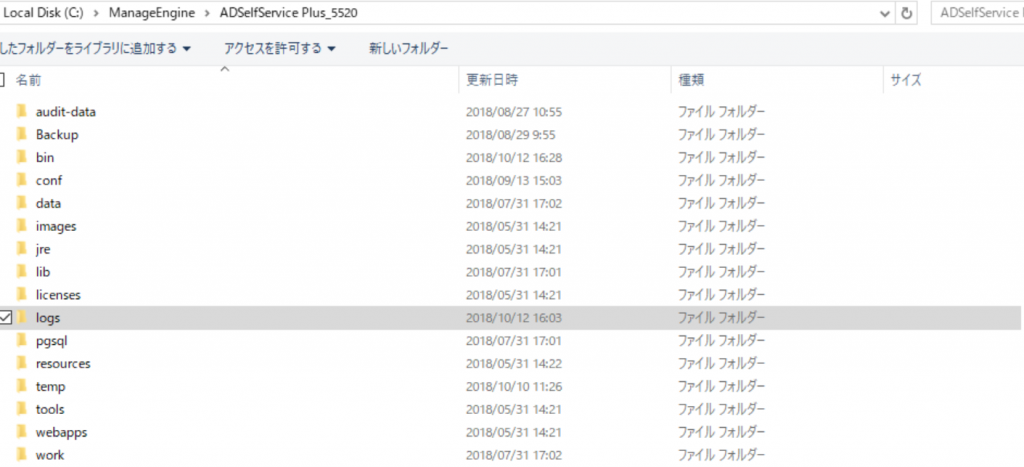Image resolution: width=1024 pixels, height=467 pixels.
Task: Click 新しいフォルダー to create a folder
Action: pyautogui.click(x=409, y=48)
